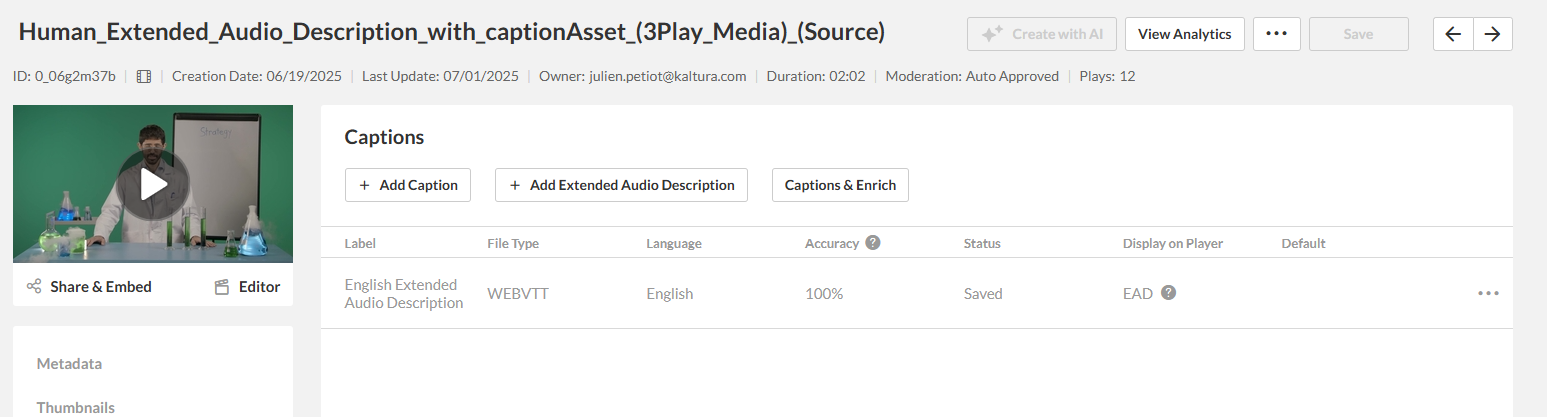Image resolution: width=1547 pixels, height=417 pixels.
Task: Click the Create with AI button
Action: [x=1041, y=34]
